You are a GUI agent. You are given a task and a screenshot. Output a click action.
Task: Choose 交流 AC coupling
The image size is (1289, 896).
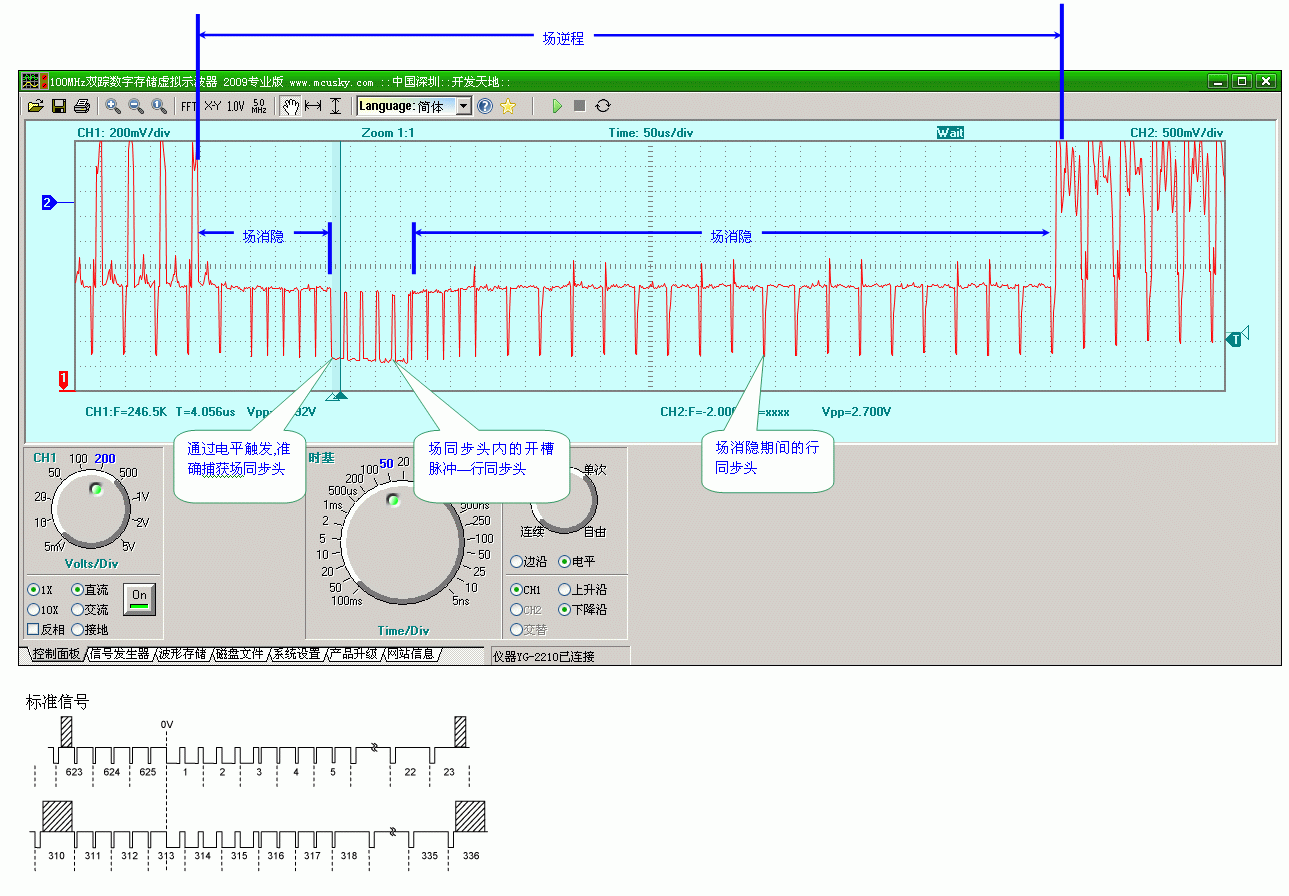pyautogui.click(x=78, y=610)
